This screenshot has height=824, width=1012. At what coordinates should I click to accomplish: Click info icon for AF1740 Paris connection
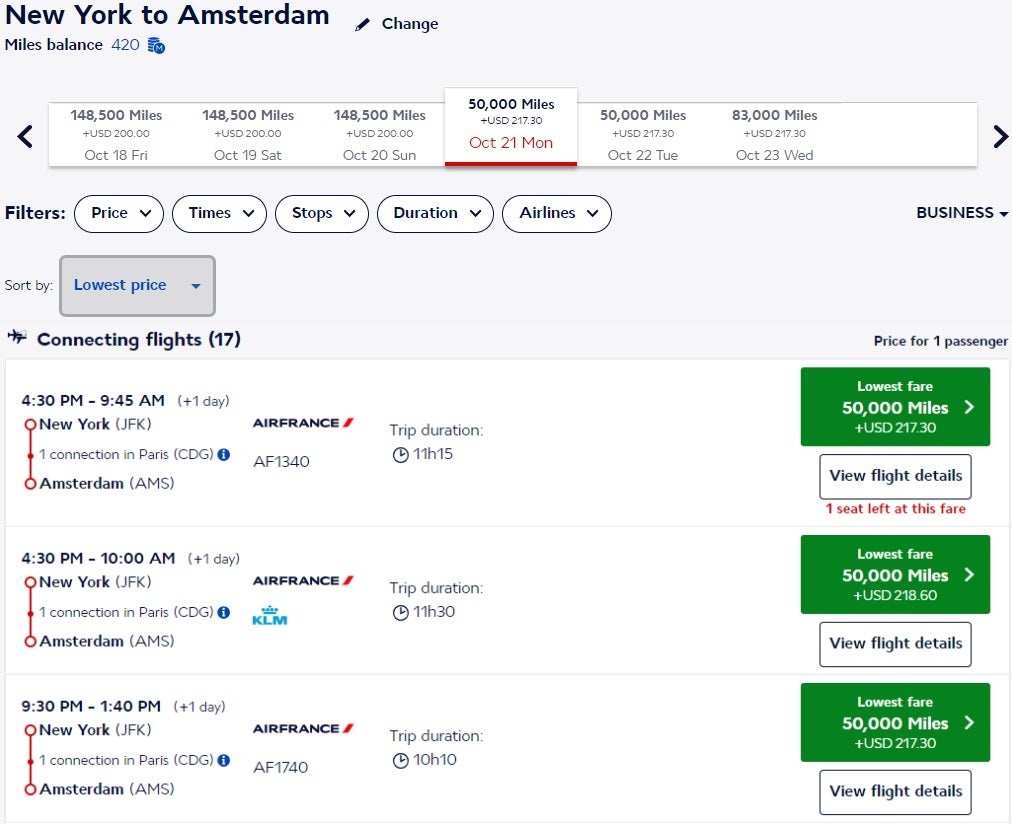coord(224,760)
